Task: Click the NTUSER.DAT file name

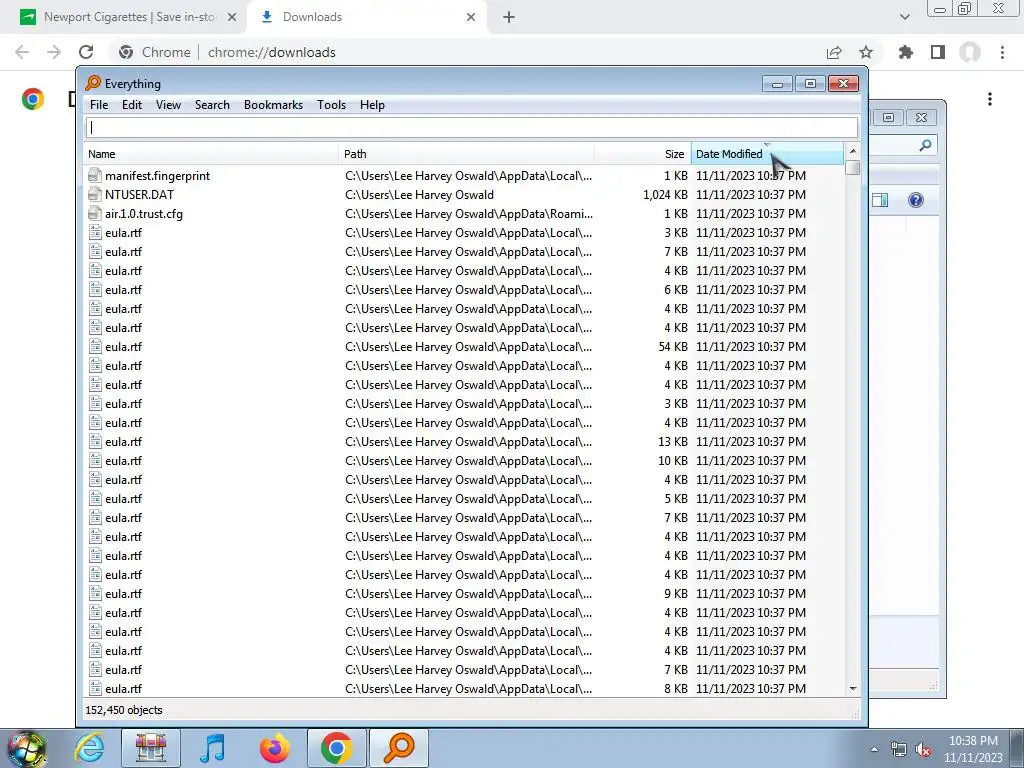Action: click(139, 195)
